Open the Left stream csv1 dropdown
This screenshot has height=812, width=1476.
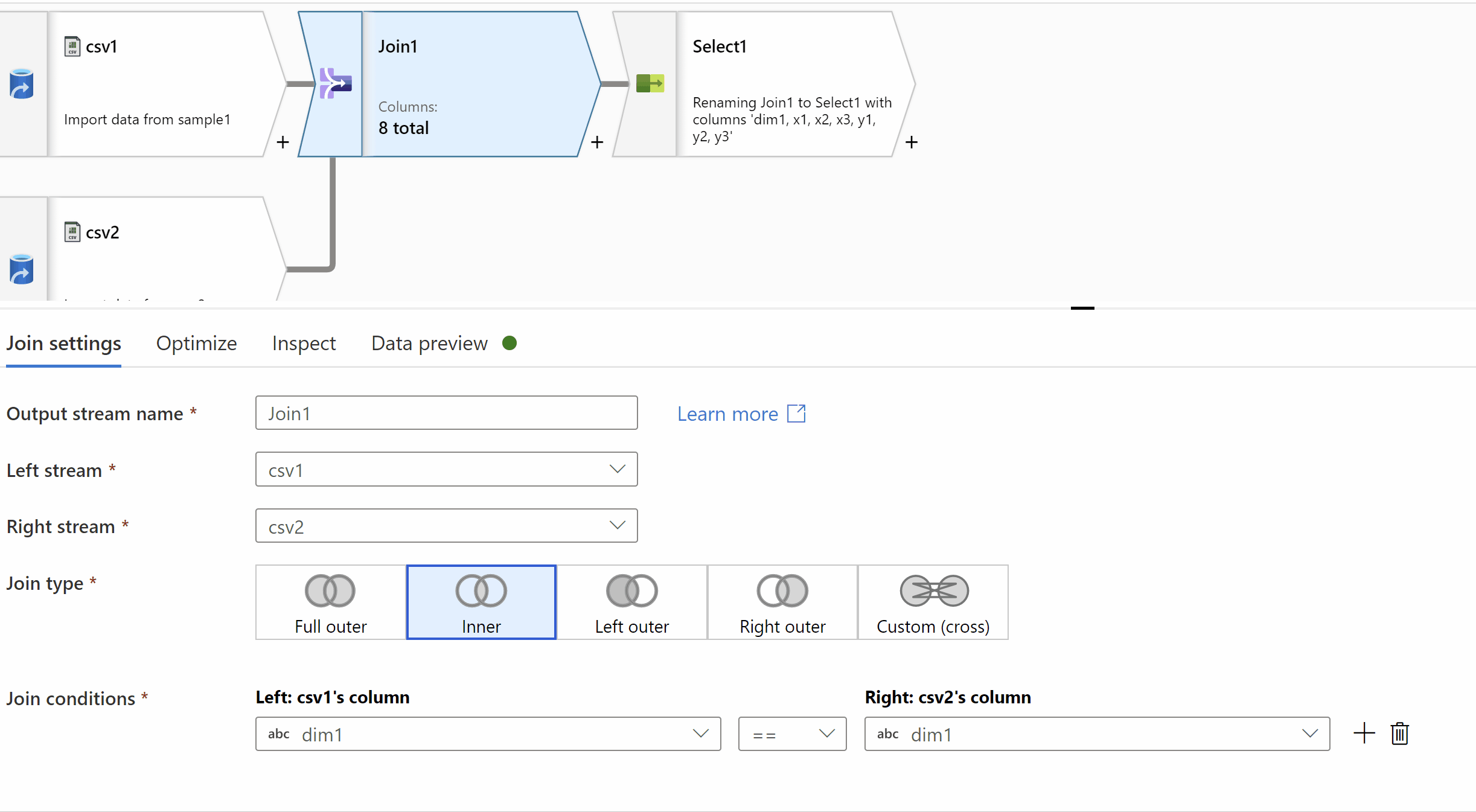coord(446,470)
